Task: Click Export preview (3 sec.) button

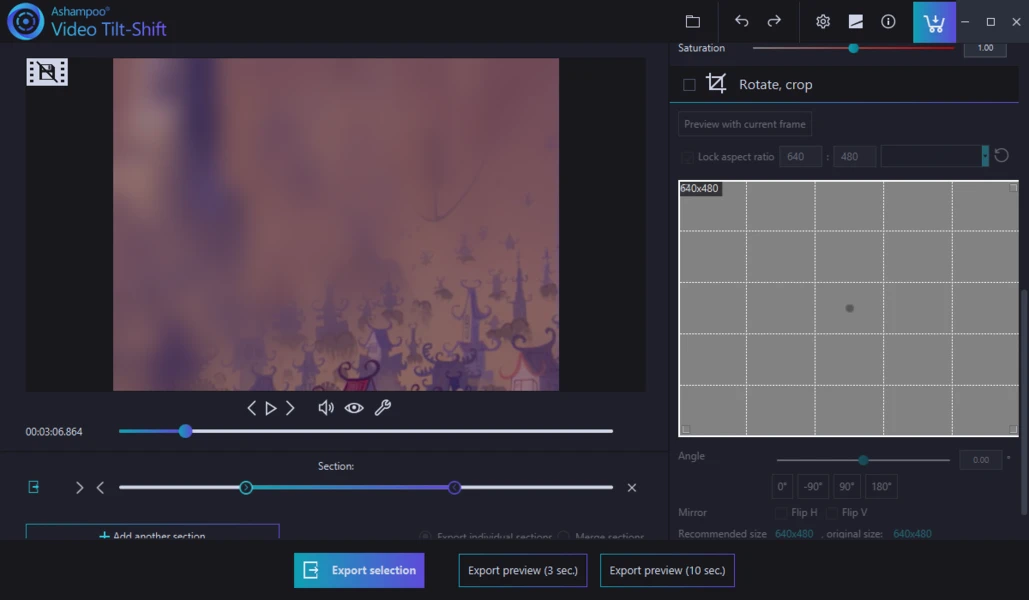Action: 522,570
